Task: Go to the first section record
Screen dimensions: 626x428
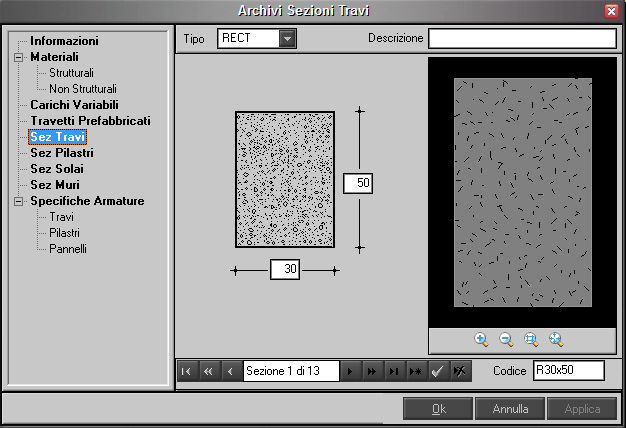Action: (186, 371)
